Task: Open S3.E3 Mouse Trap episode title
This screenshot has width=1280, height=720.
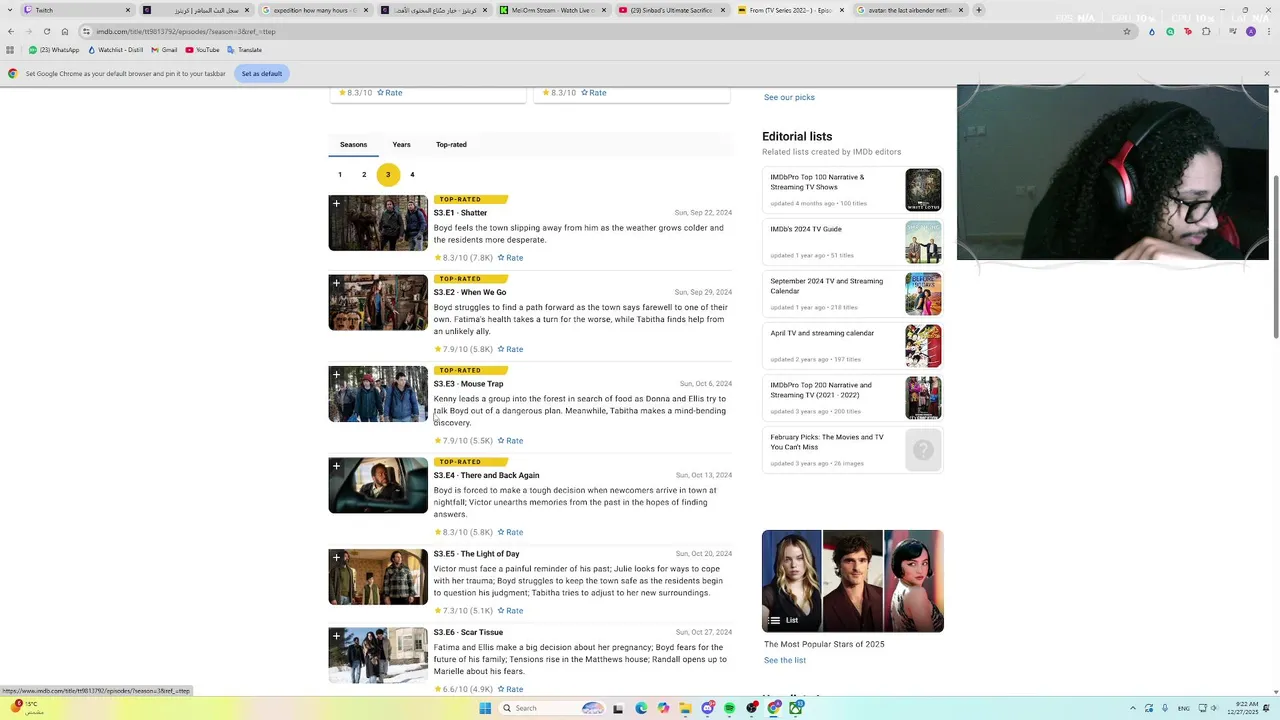Action: click(x=468, y=384)
